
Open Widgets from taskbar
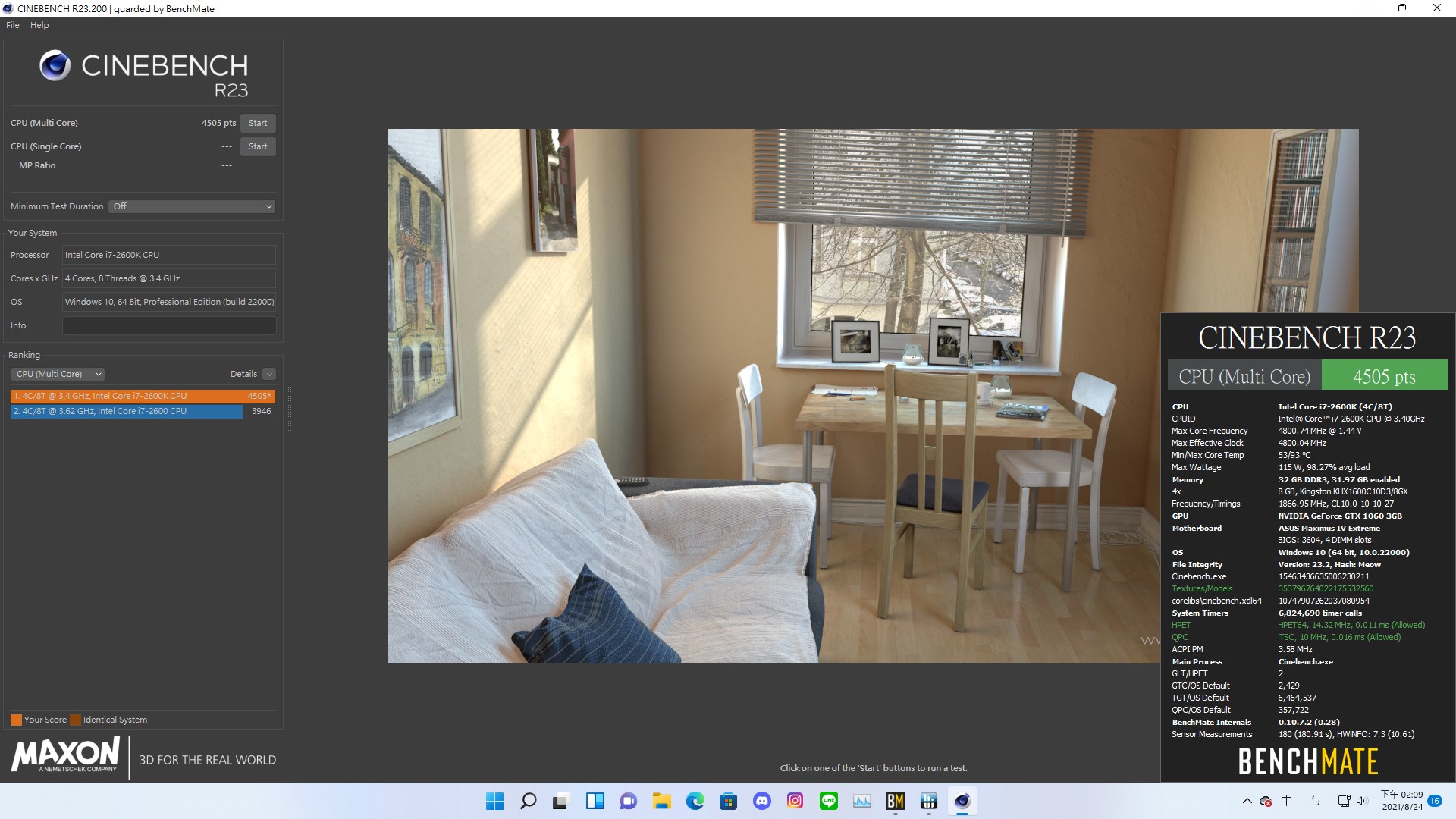point(595,801)
